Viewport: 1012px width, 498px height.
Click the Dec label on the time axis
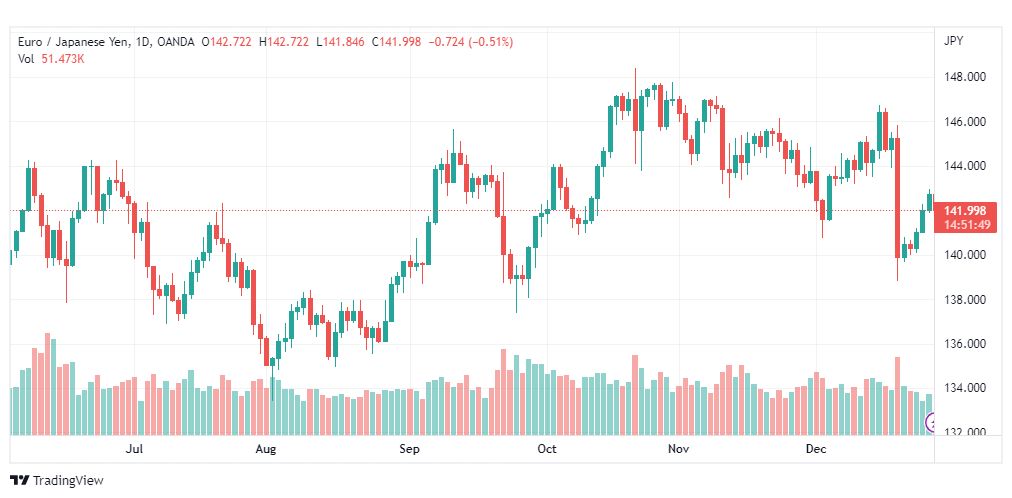coord(815,450)
